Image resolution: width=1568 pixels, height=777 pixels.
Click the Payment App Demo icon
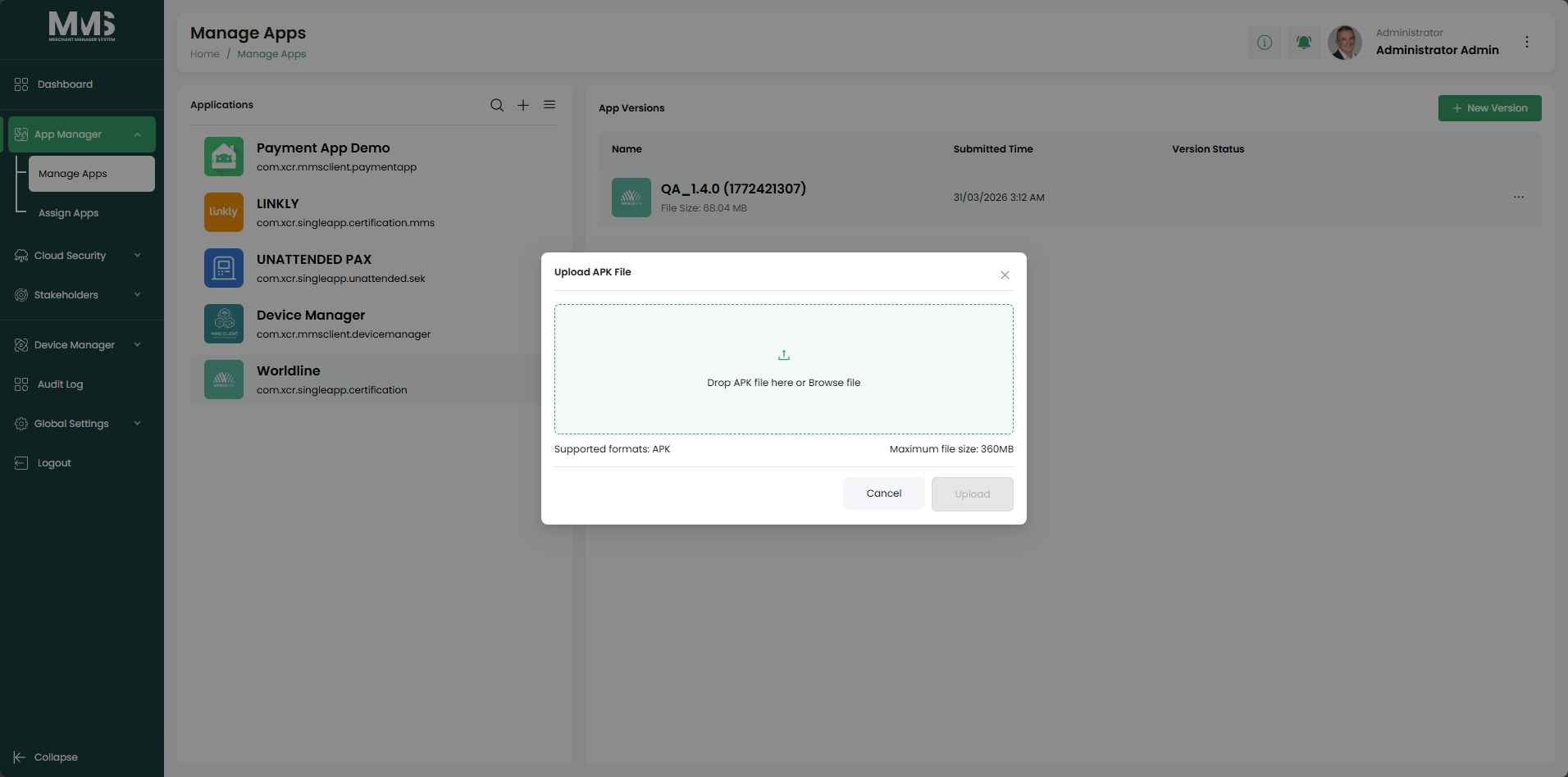point(224,157)
